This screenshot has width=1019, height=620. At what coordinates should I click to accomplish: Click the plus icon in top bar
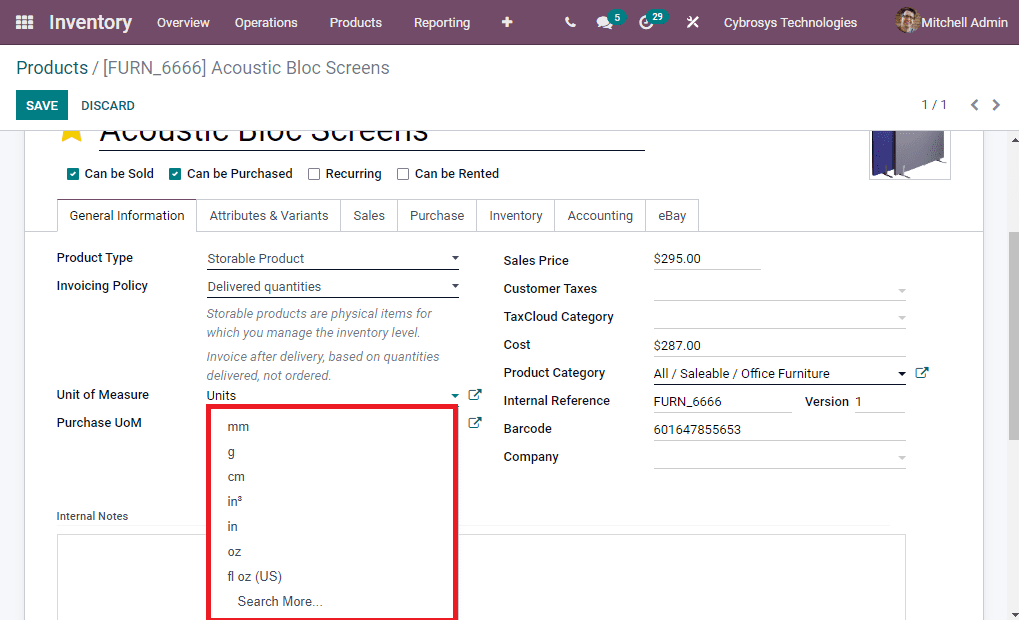pos(507,22)
